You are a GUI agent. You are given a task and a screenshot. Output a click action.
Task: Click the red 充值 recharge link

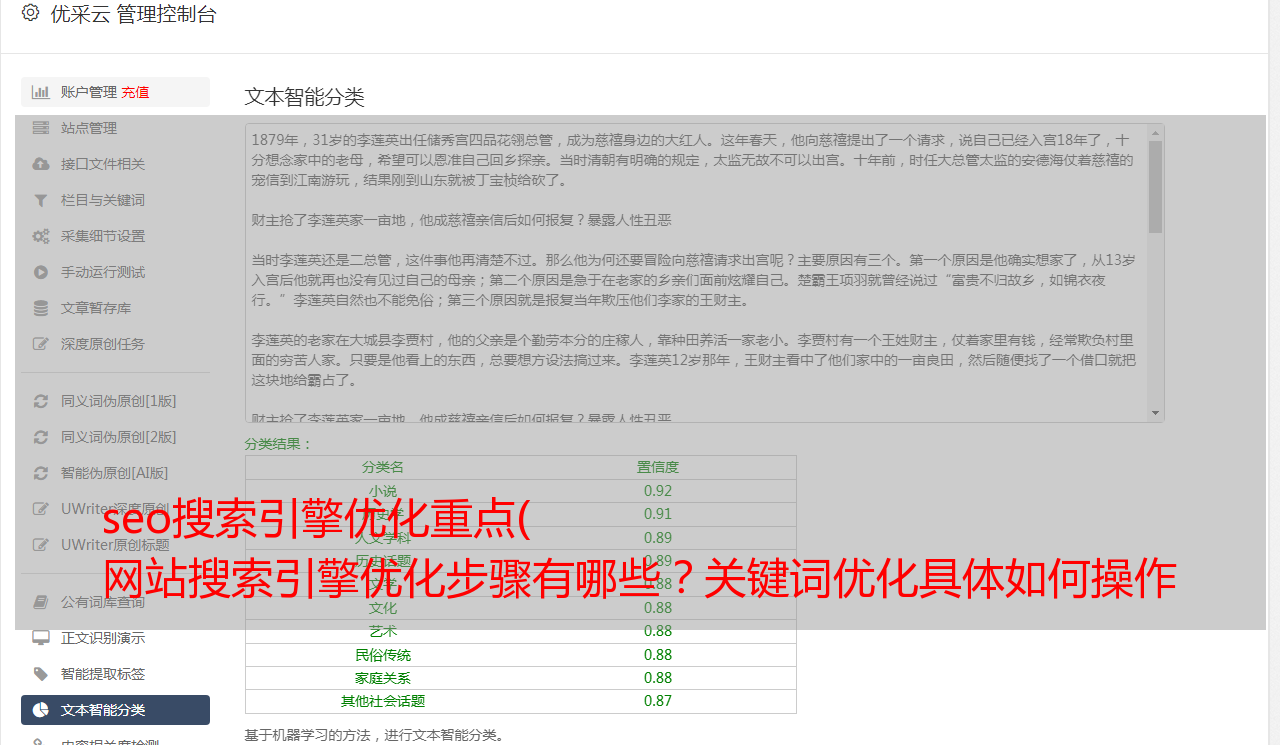[135, 92]
